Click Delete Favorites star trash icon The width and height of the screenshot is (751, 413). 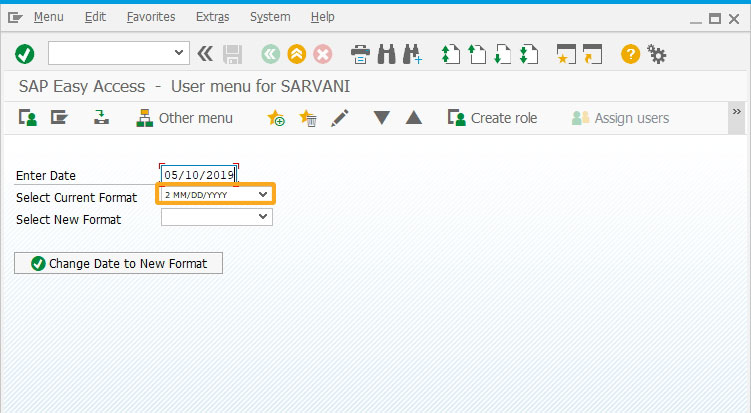click(307, 118)
